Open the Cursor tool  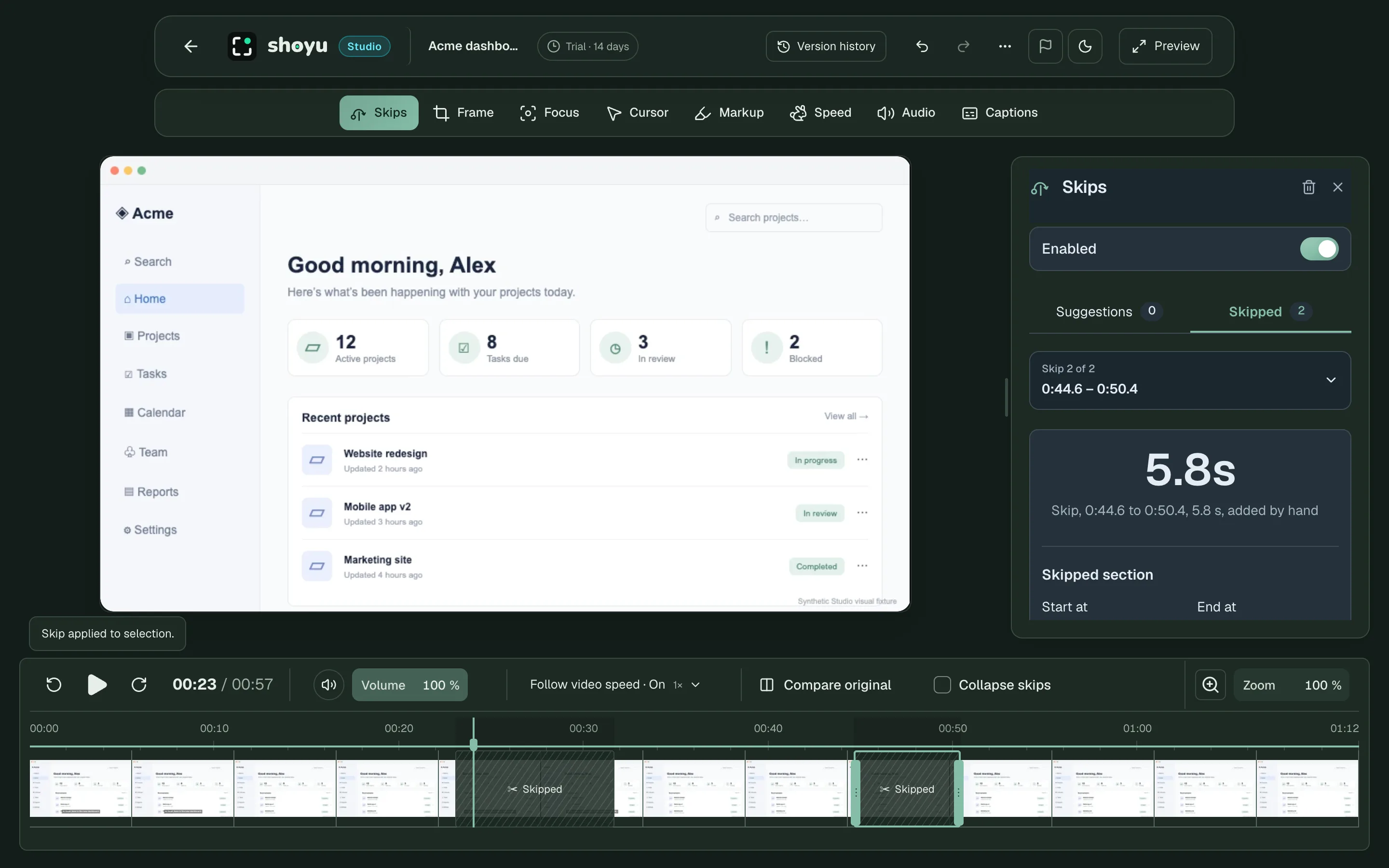point(637,112)
